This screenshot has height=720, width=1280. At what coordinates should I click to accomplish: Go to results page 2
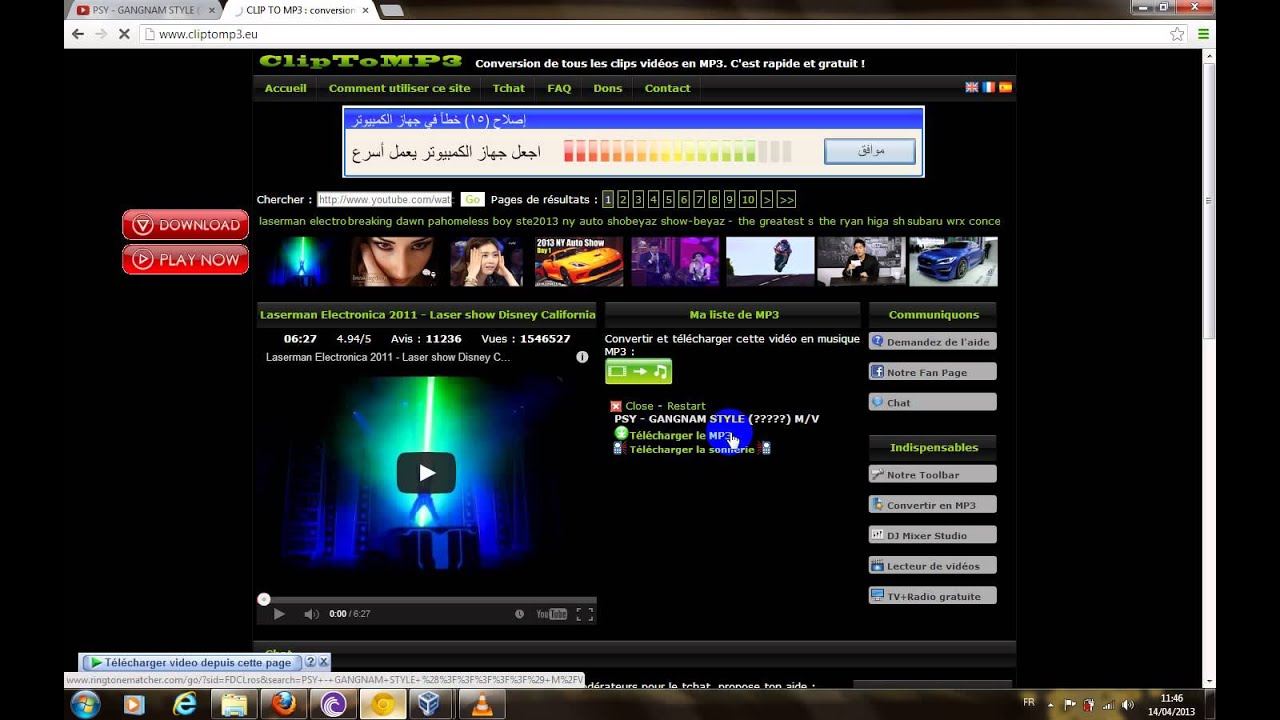tap(623, 200)
